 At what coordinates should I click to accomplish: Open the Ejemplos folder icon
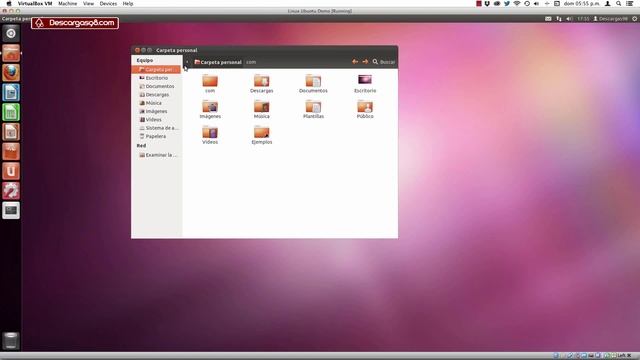pyautogui.click(x=262, y=135)
